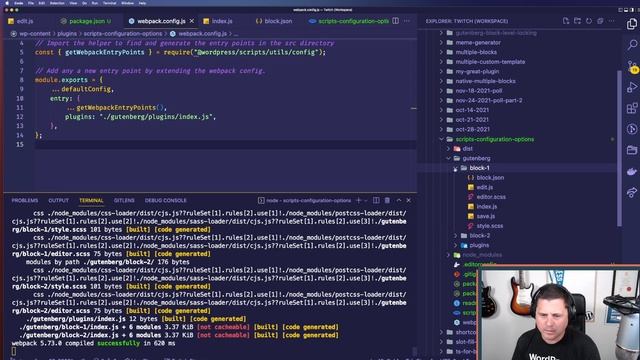Screen dimensions: 640x360
Task: Open index.js in block-1 folder
Action: (x=487, y=207)
